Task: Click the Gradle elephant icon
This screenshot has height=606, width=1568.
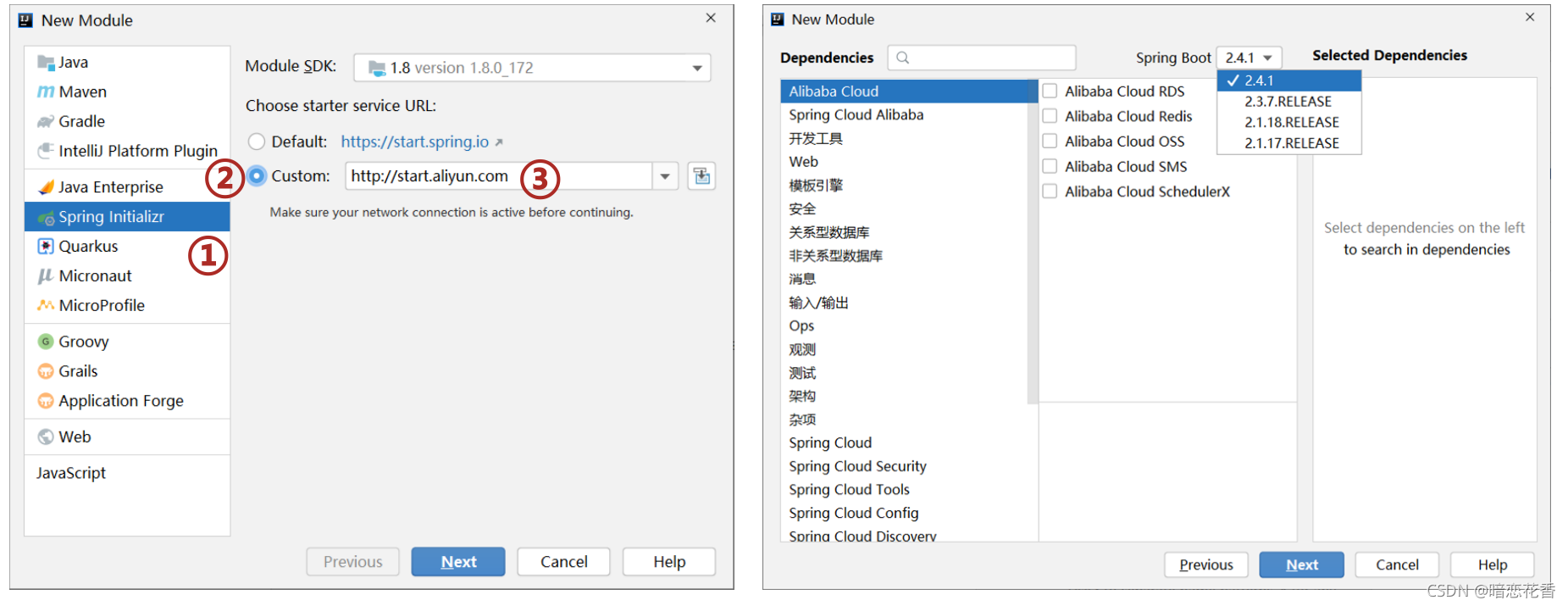Action: pyautogui.click(x=46, y=121)
